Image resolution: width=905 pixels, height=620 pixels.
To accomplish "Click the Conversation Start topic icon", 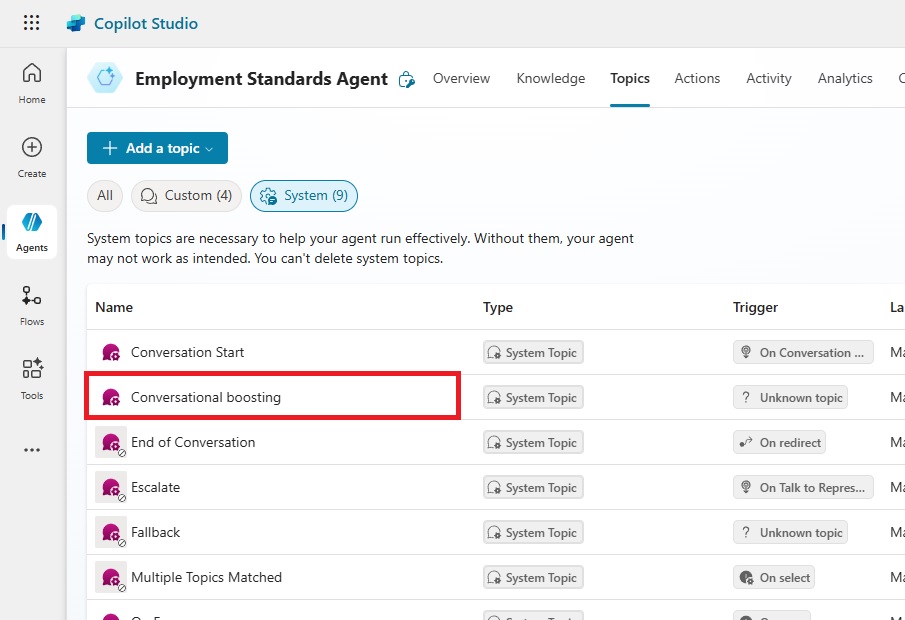I will (x=110, y=352).
